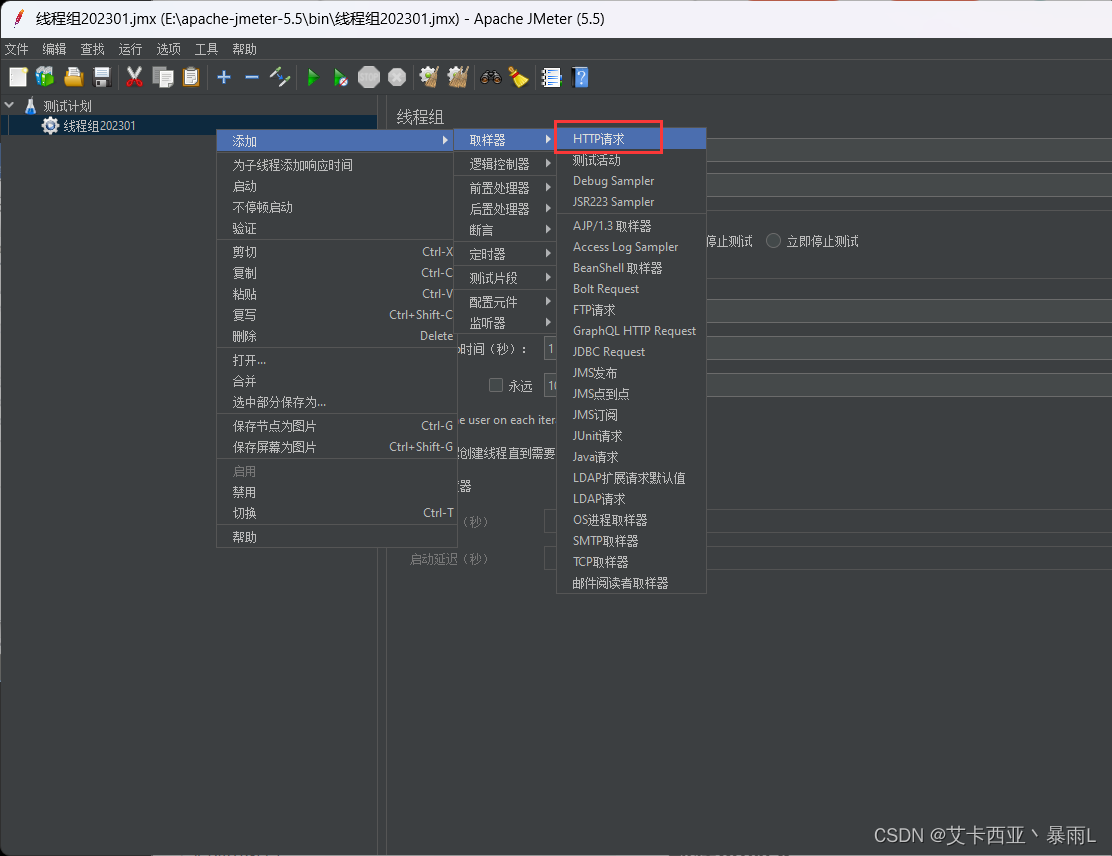Click the New test plan icon
This screenshot has width=1112, height=856.
(x=18, y=77)
